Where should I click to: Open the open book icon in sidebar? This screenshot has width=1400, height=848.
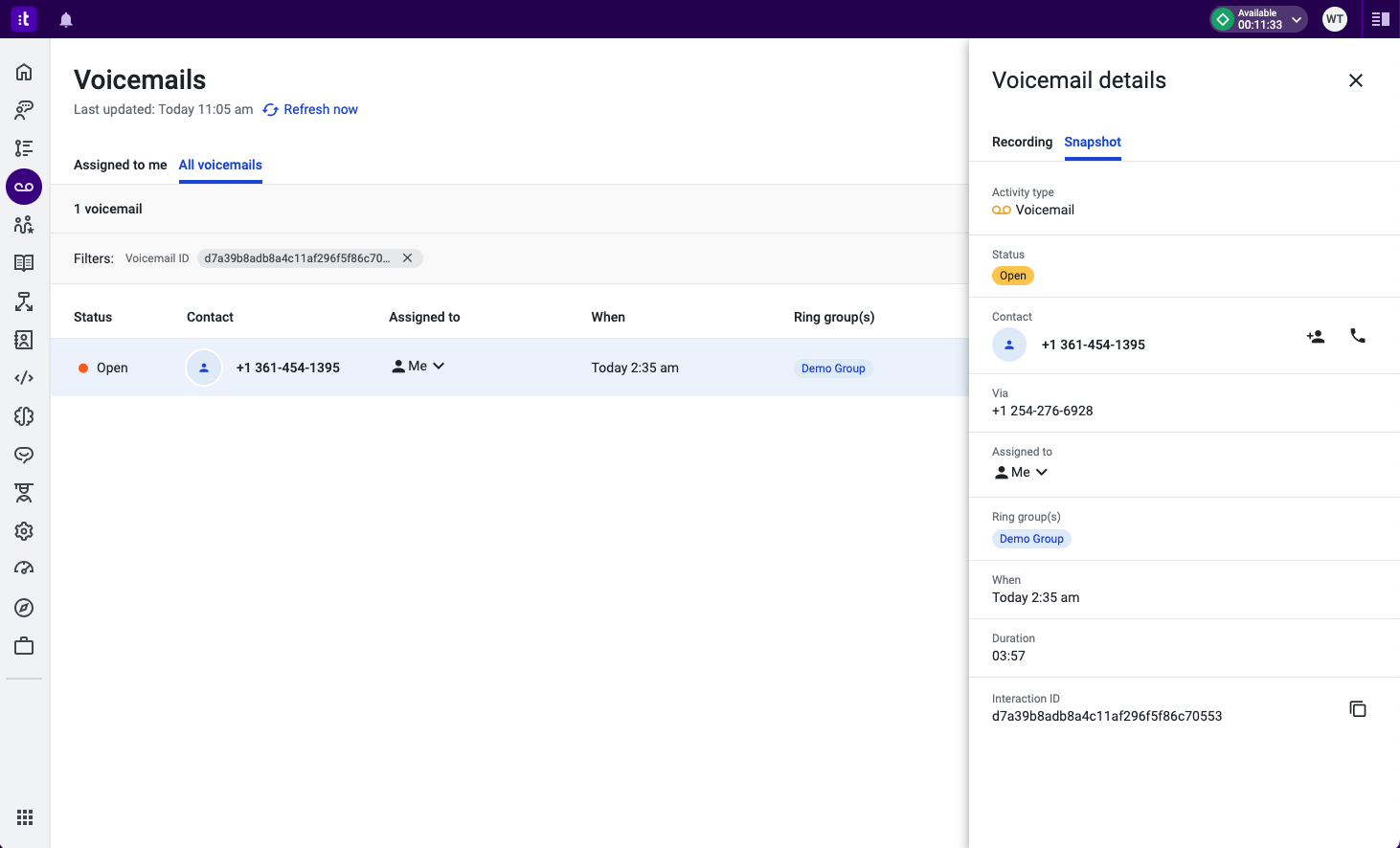pyautogui.click(x=24, y=263)
